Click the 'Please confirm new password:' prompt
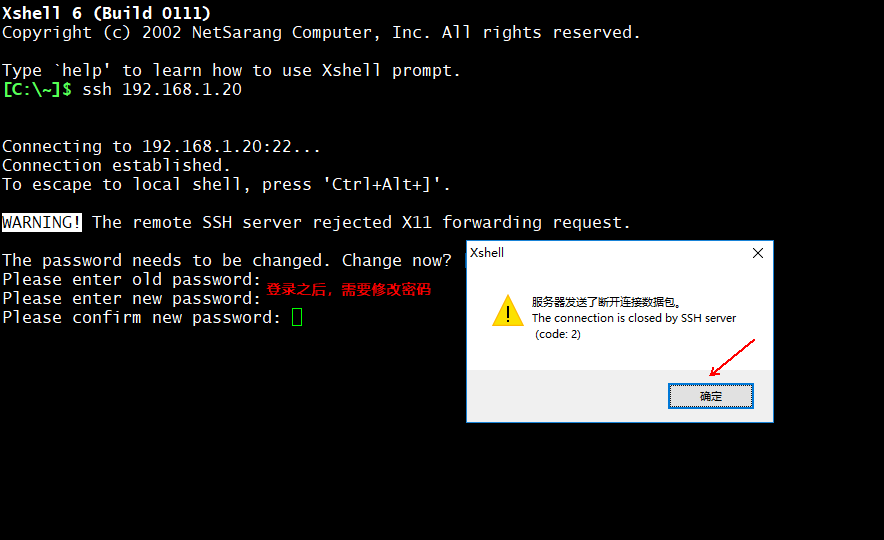Viewport: 884px width, 540px height. pos(141,317)
